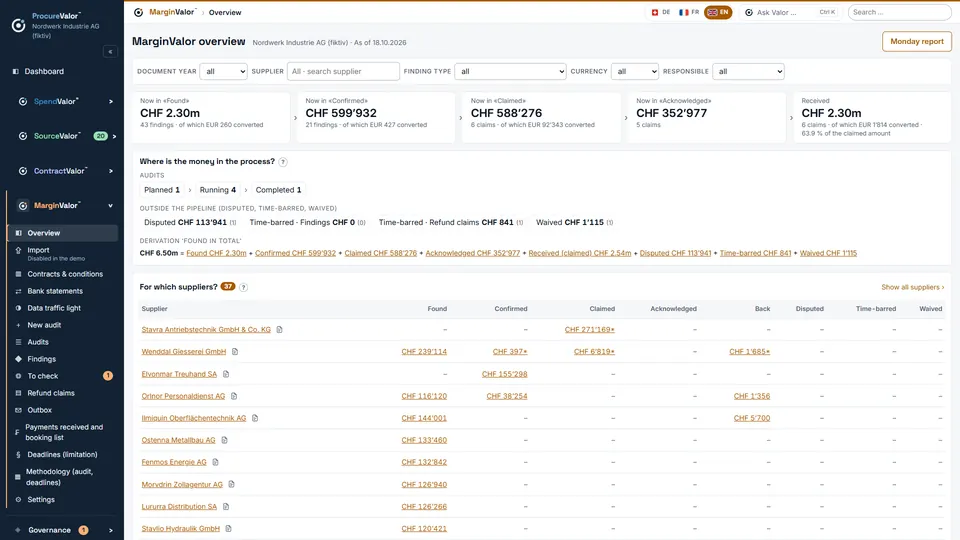Open help icon beside For which suppliers

click(244, 287)
